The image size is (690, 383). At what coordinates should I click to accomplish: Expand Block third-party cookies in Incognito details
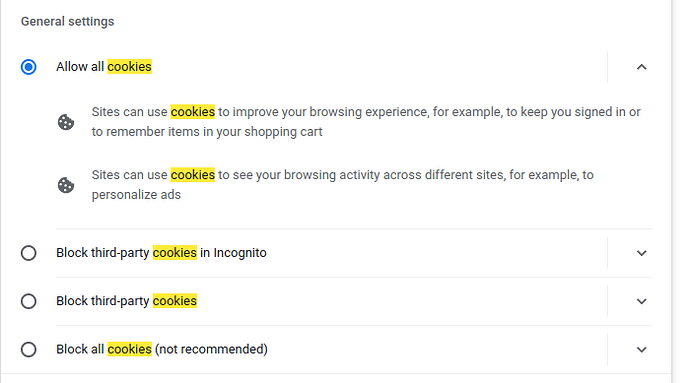(x=642, y=253)
